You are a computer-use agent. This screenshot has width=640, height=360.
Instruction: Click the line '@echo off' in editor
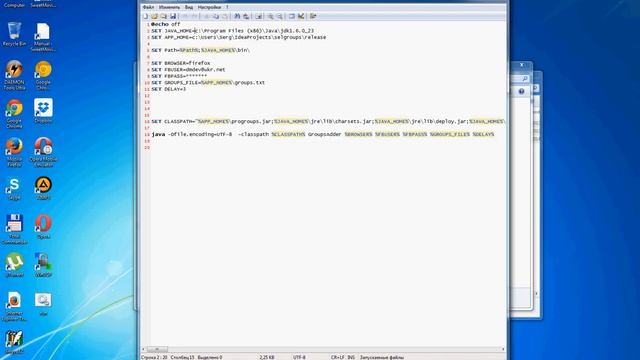[x=166, y=24]
